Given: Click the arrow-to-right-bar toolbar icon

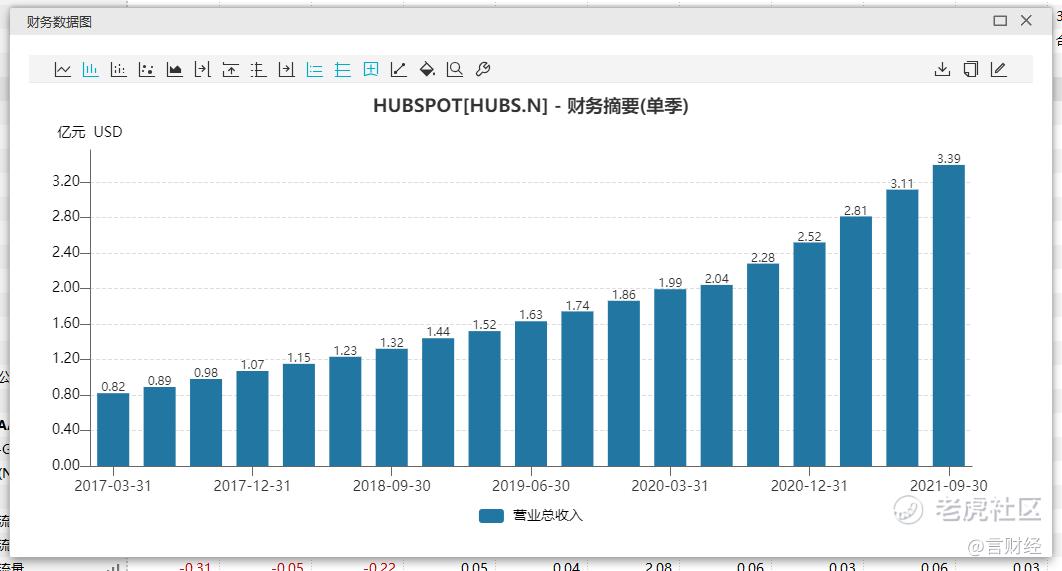Looking at the screenshot, I should click(286, 69).
